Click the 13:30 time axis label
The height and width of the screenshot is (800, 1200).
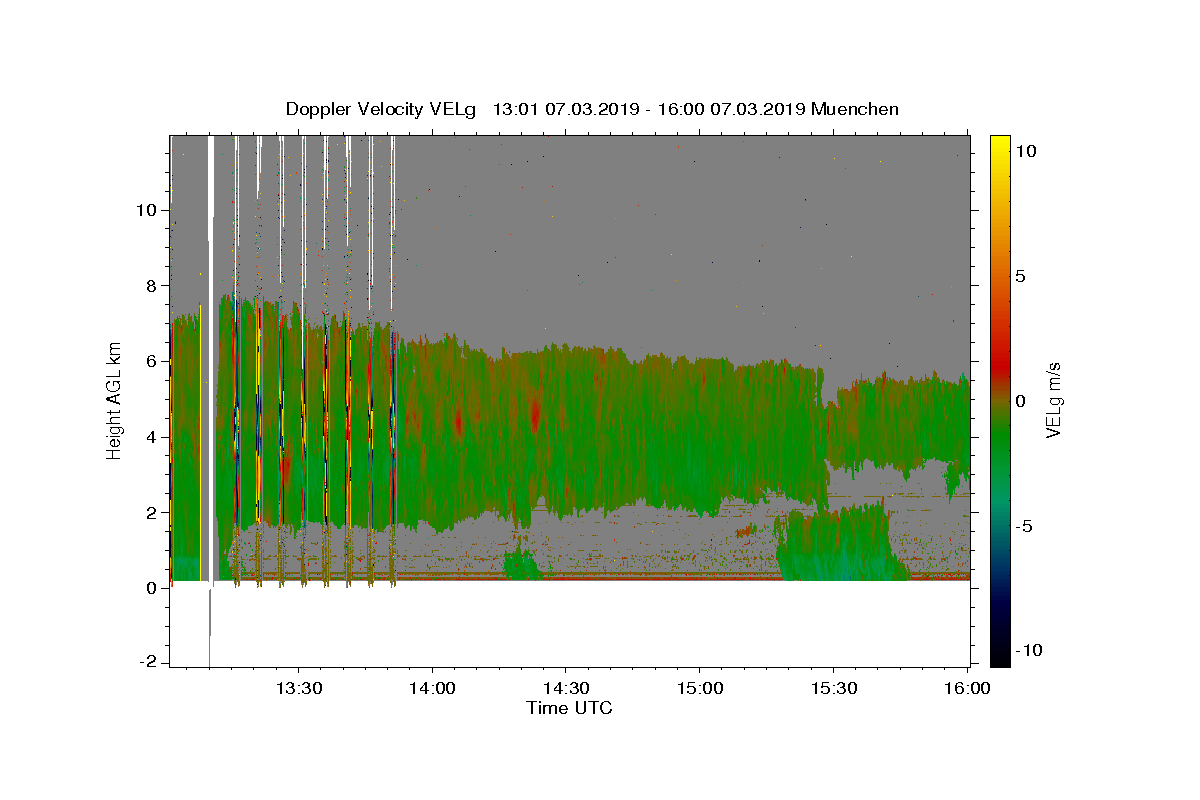pyautogui.click(x=298, y=689)
